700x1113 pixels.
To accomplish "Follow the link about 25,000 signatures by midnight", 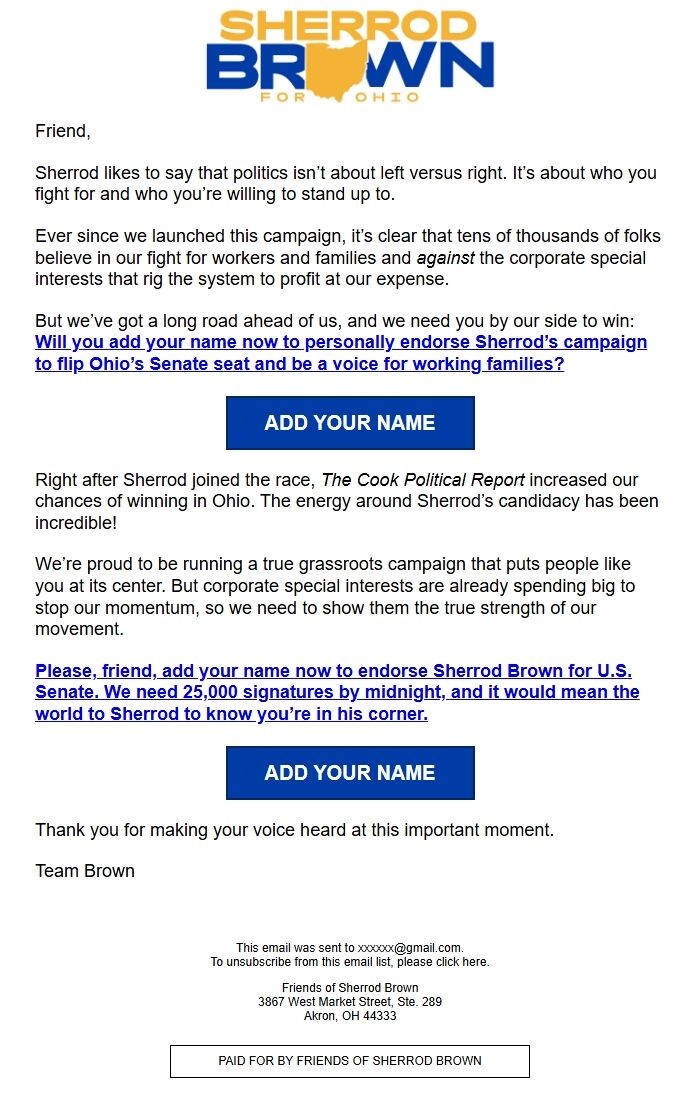I will (x=337, y=692).
